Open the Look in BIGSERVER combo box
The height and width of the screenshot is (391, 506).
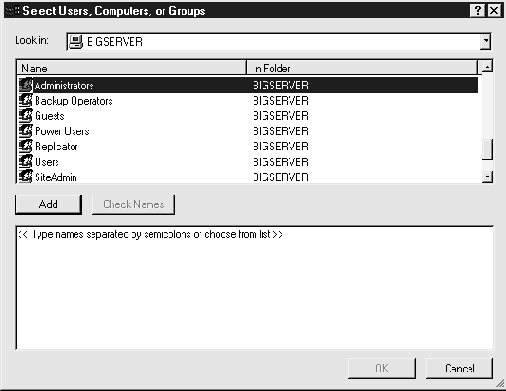(279, 42)
